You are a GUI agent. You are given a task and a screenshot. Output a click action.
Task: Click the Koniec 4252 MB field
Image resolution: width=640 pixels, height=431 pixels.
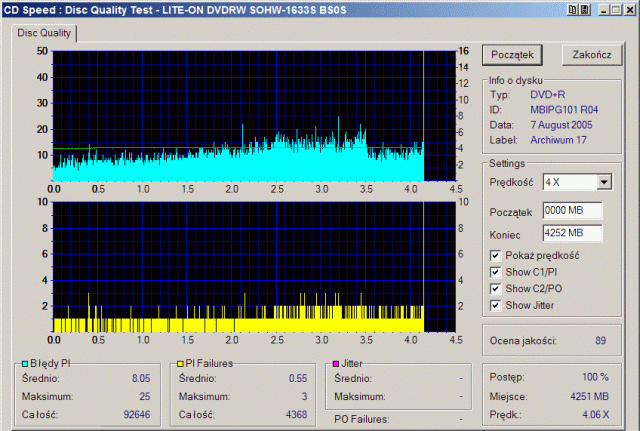click(x=572, y=233)
